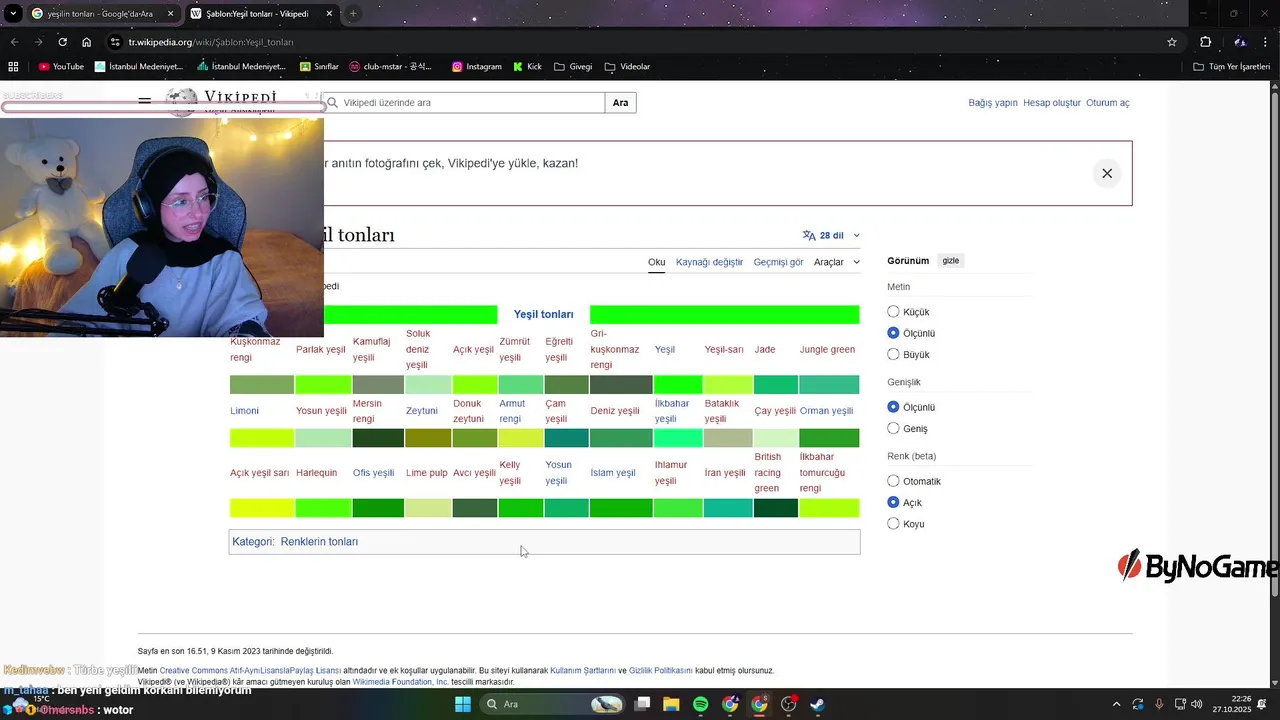Viewport: 1280px width, 720px height.
Task: Click Hesap oluştur link
Action: 1052,103
